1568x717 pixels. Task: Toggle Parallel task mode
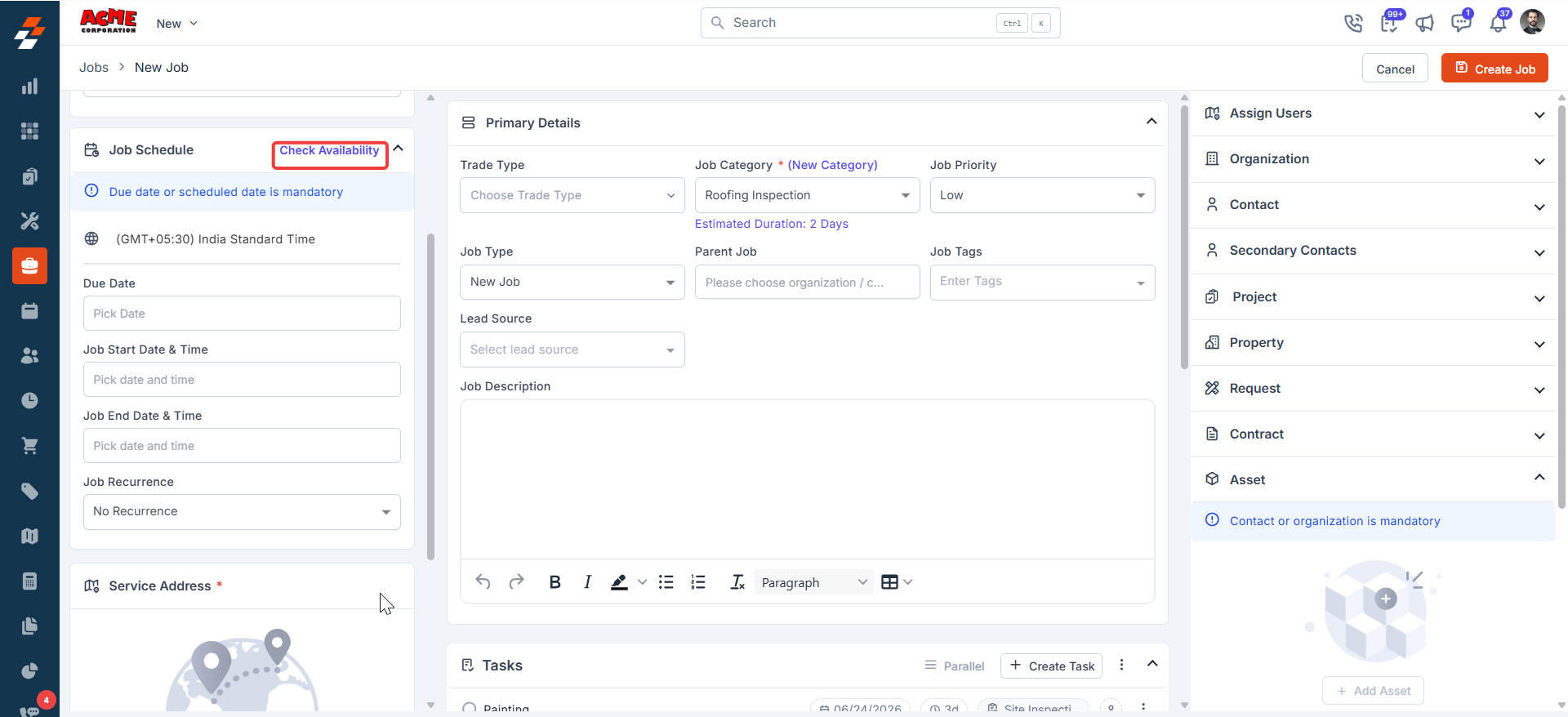point(954,666)
